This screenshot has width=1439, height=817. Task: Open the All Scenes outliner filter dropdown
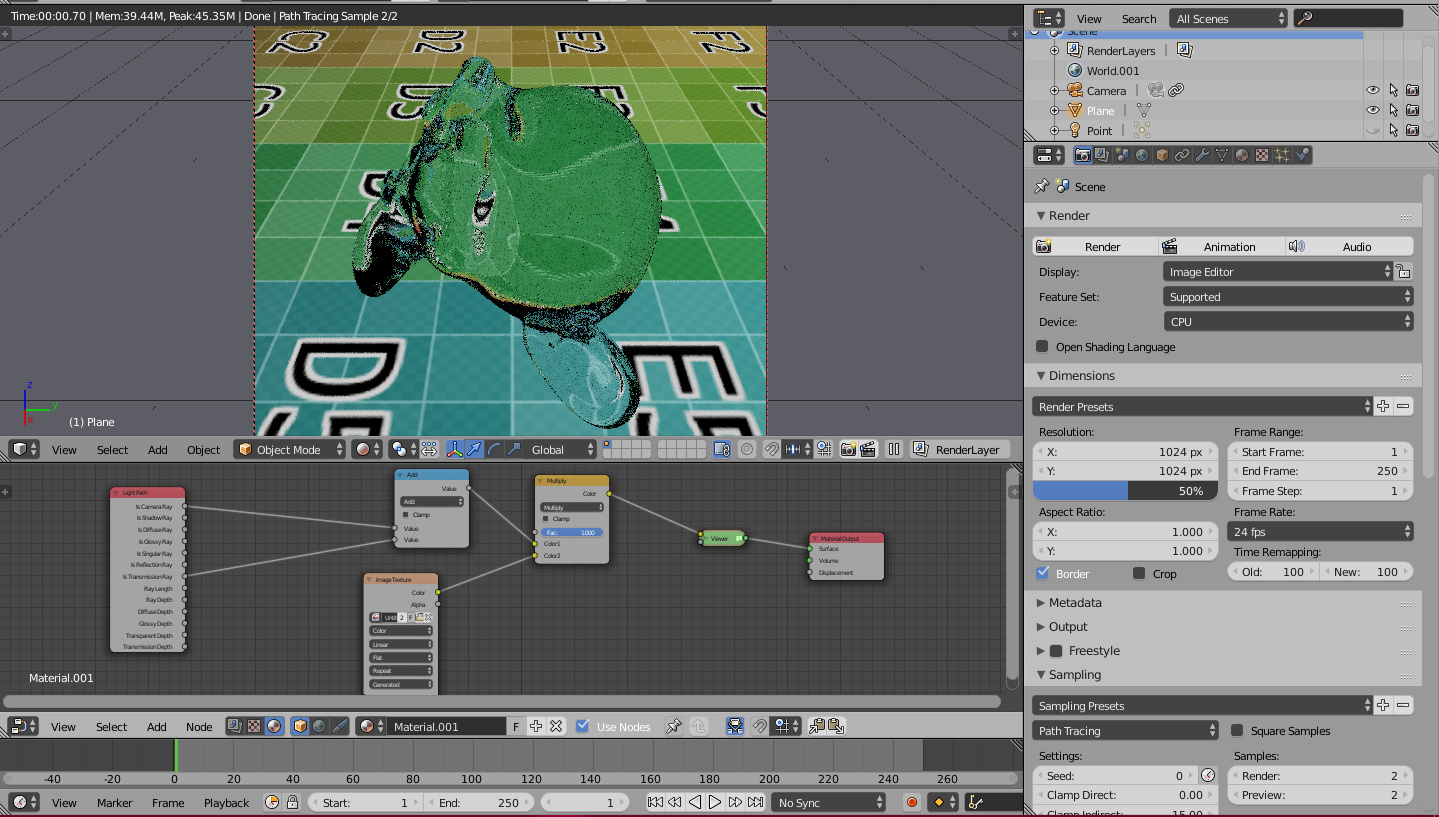tap(1229, 18)
